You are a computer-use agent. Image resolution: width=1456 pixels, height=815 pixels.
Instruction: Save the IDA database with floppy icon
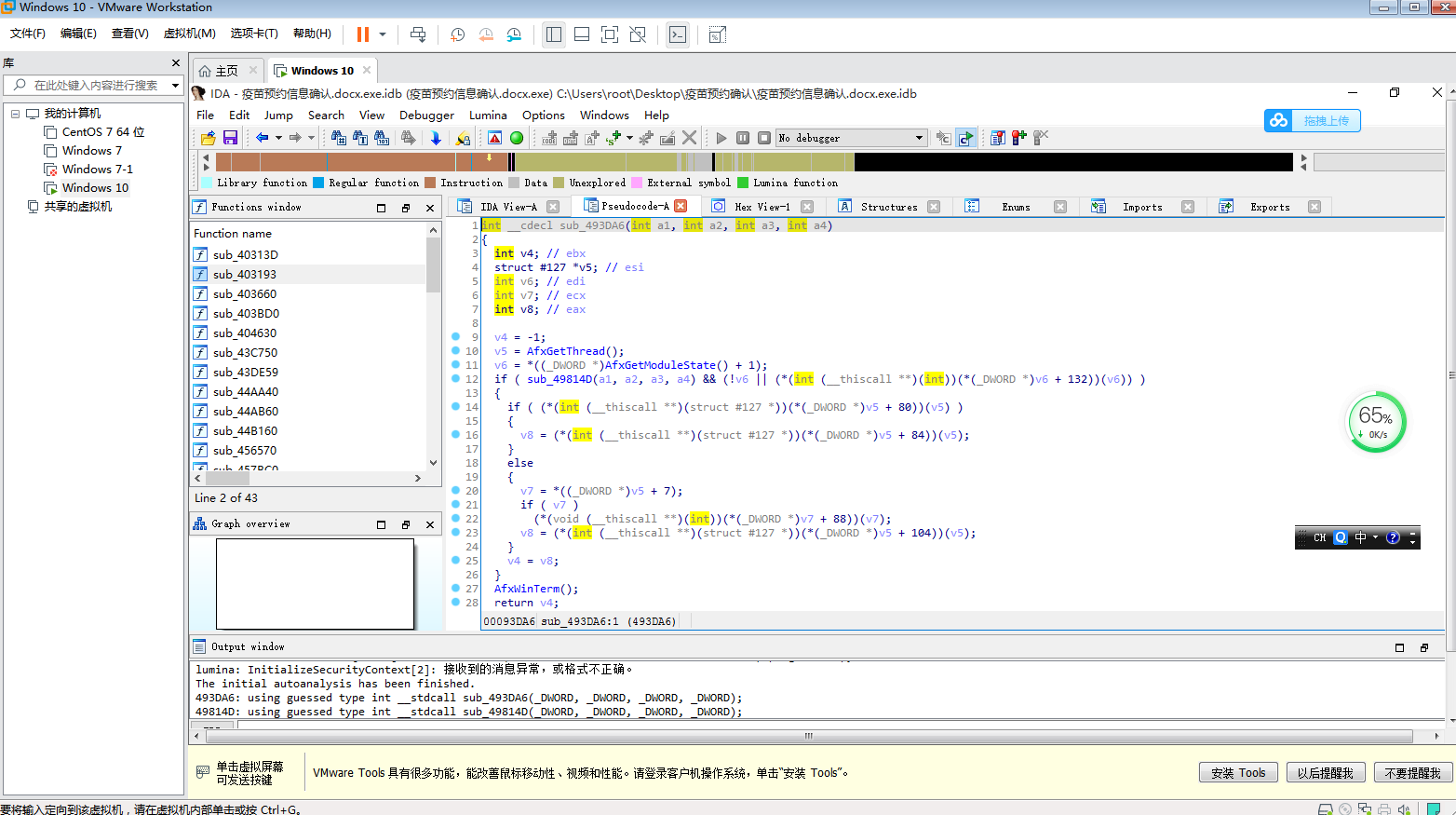click(x=230, y=138)
